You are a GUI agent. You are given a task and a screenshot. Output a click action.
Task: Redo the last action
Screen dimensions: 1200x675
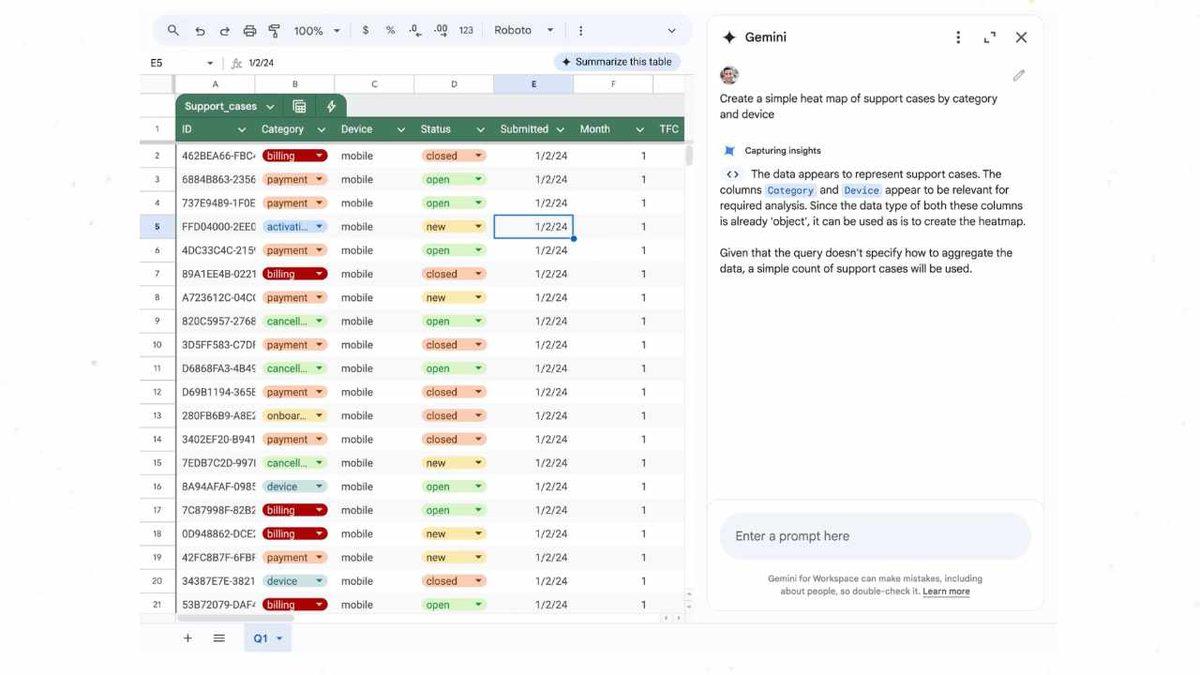tap(223, 30)
